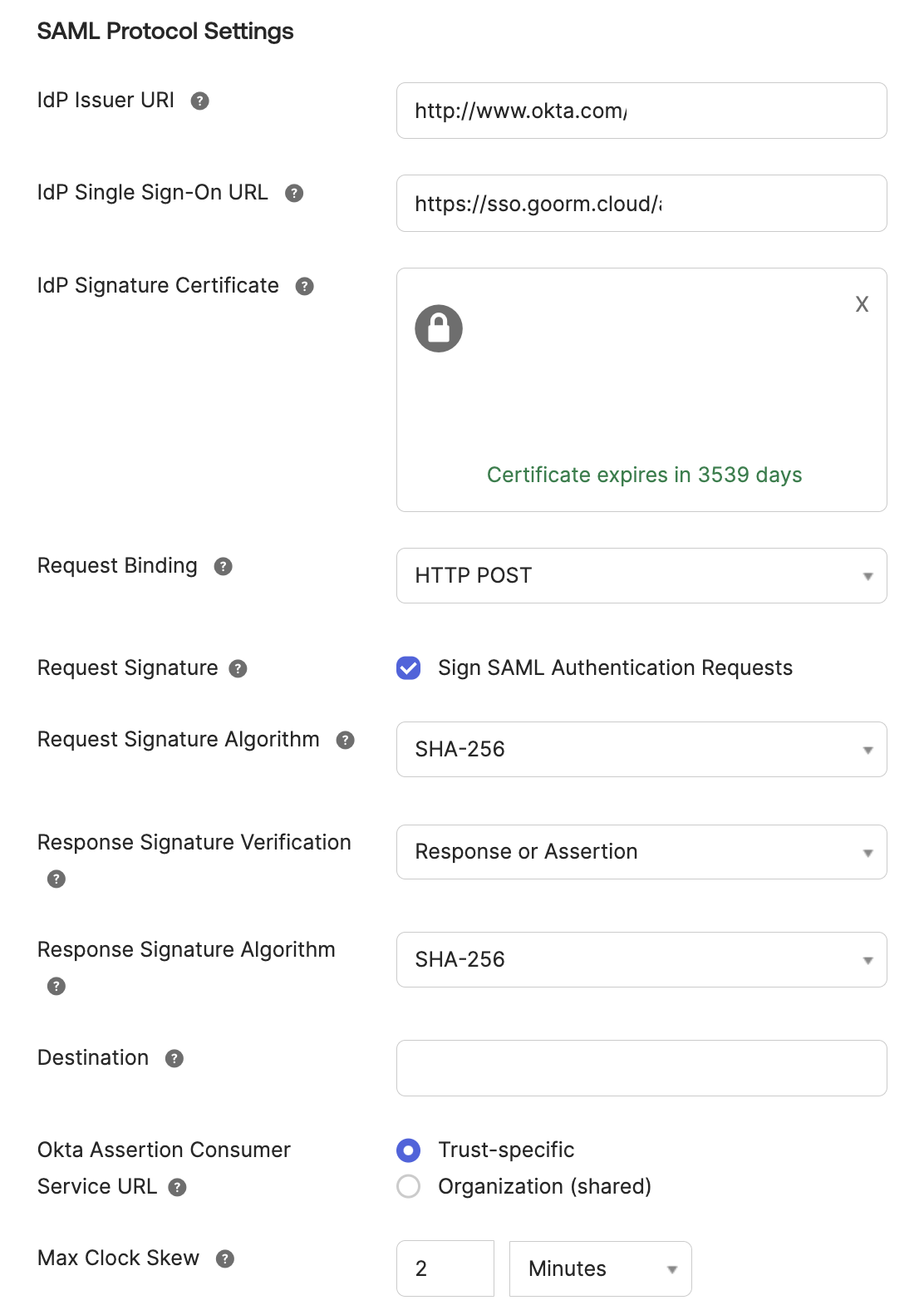Expand Request Signature Algorithm dropdown
924x1315 pixels.
point(641,749)
